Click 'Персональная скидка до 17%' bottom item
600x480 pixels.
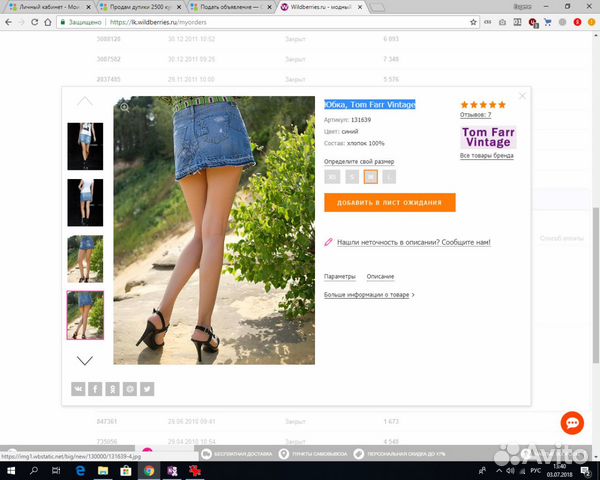click(400, 454)
